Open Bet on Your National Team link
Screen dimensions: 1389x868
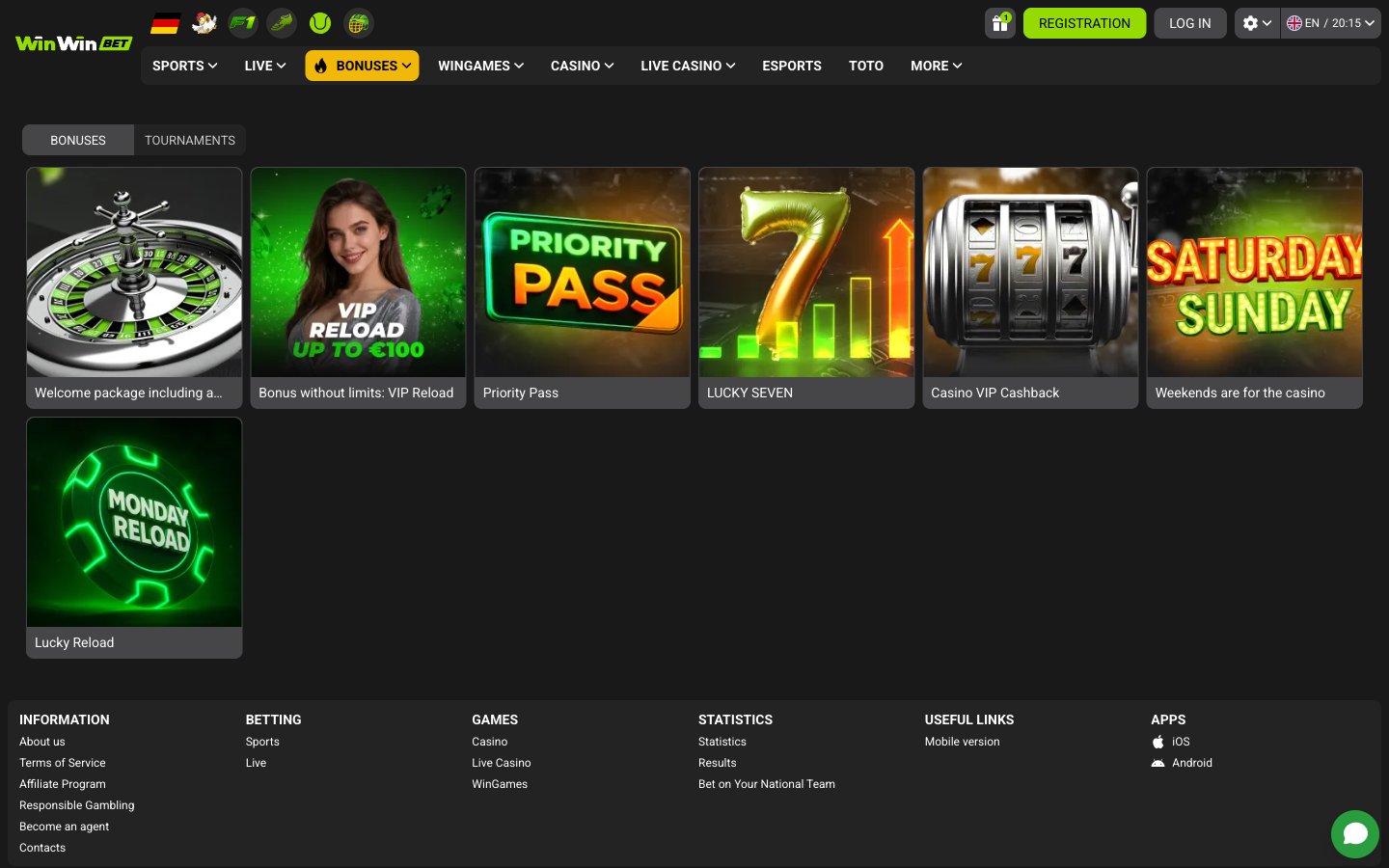point(767,784)
